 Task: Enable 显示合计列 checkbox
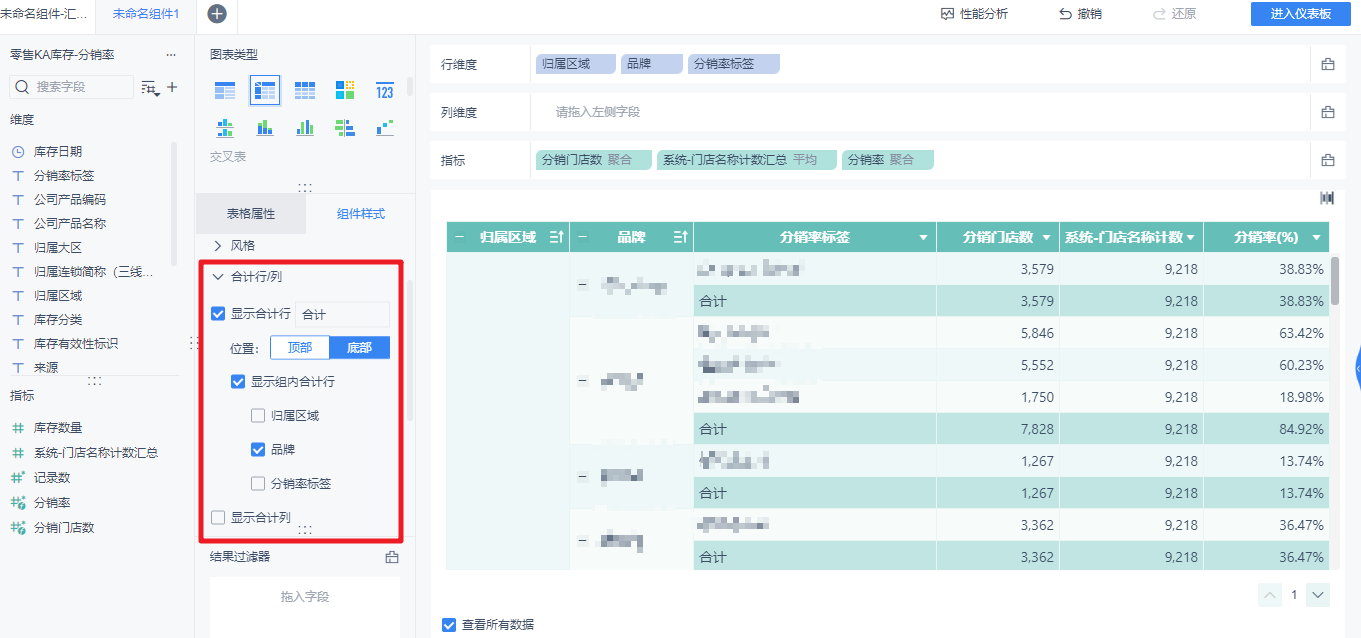click(218, 517)
